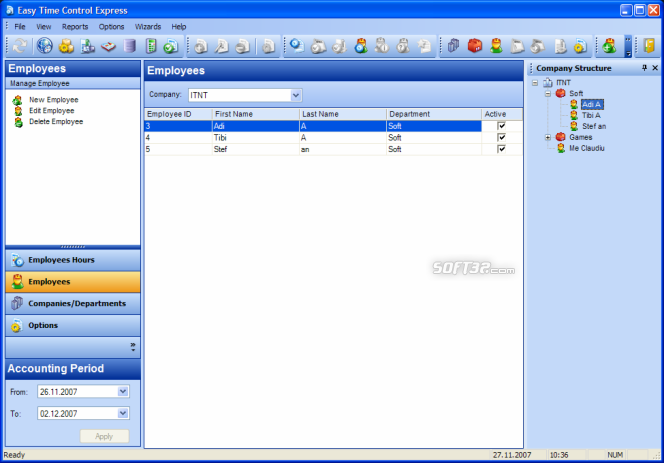Pin the Company Structure panel
This screenshot has height=463, width=664.
pos(645,68)
